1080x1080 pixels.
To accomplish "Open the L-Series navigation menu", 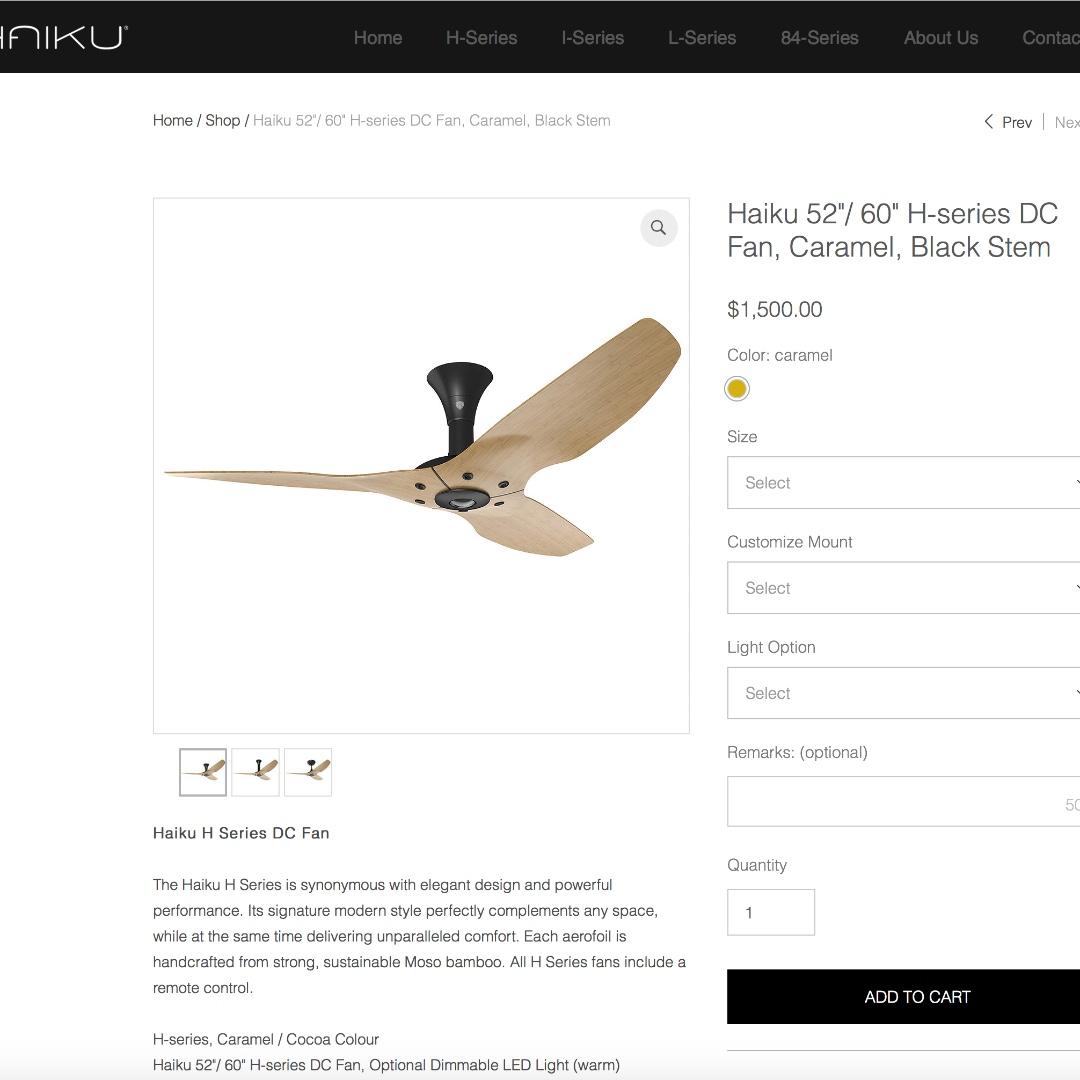I will (702, 38).
